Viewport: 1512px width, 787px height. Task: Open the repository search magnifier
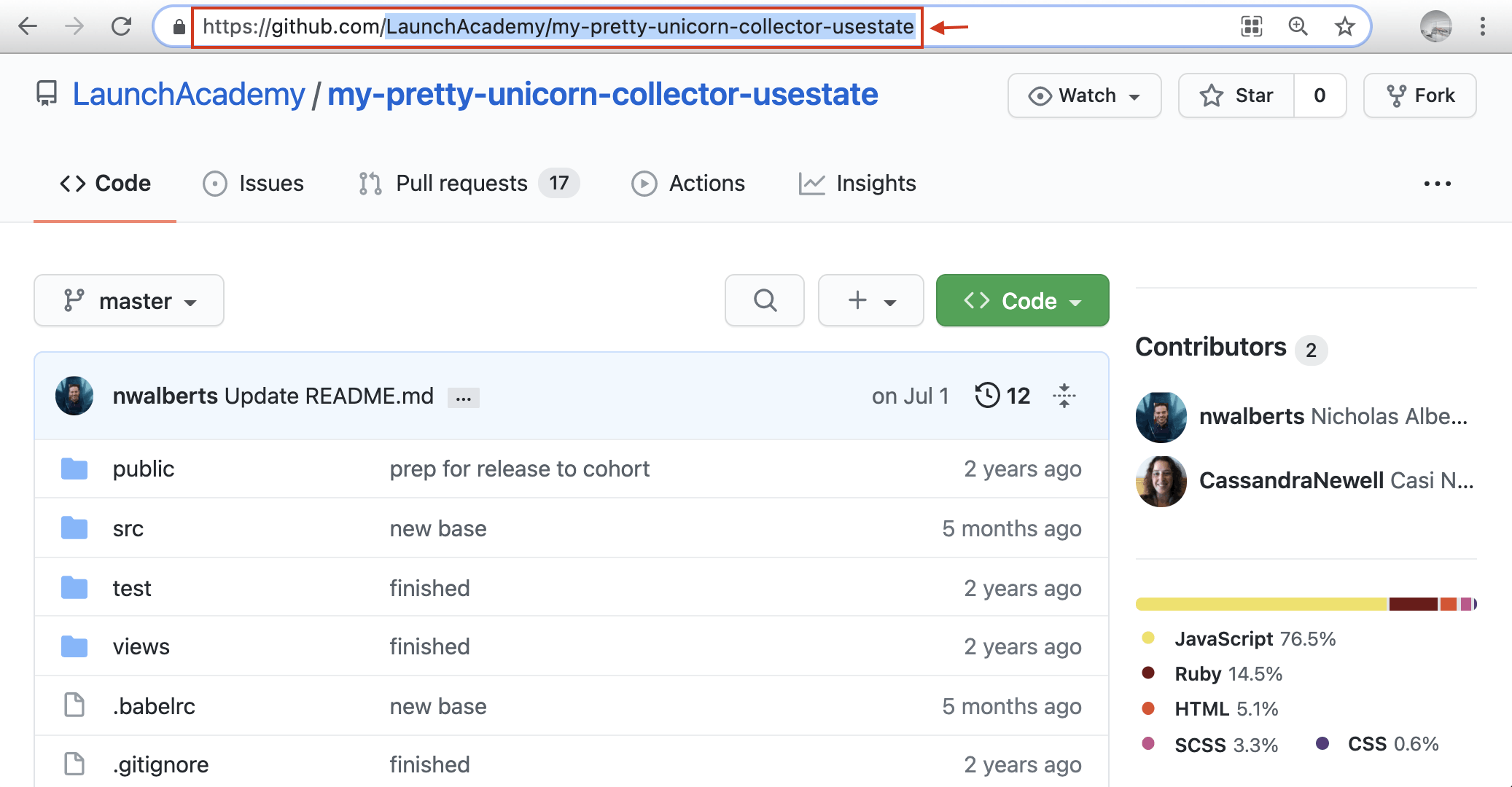coord(764,300)
